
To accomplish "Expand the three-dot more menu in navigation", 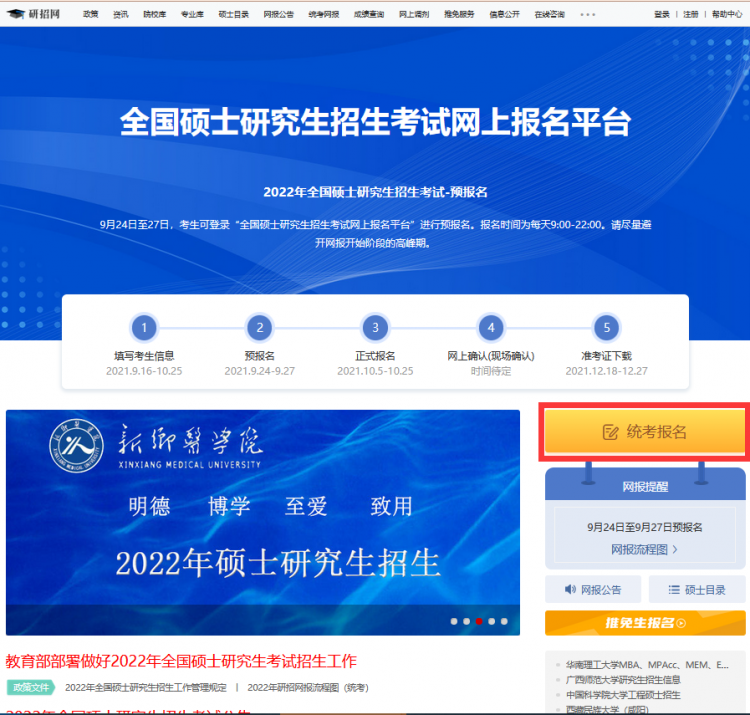I will (x=587, y=15).
